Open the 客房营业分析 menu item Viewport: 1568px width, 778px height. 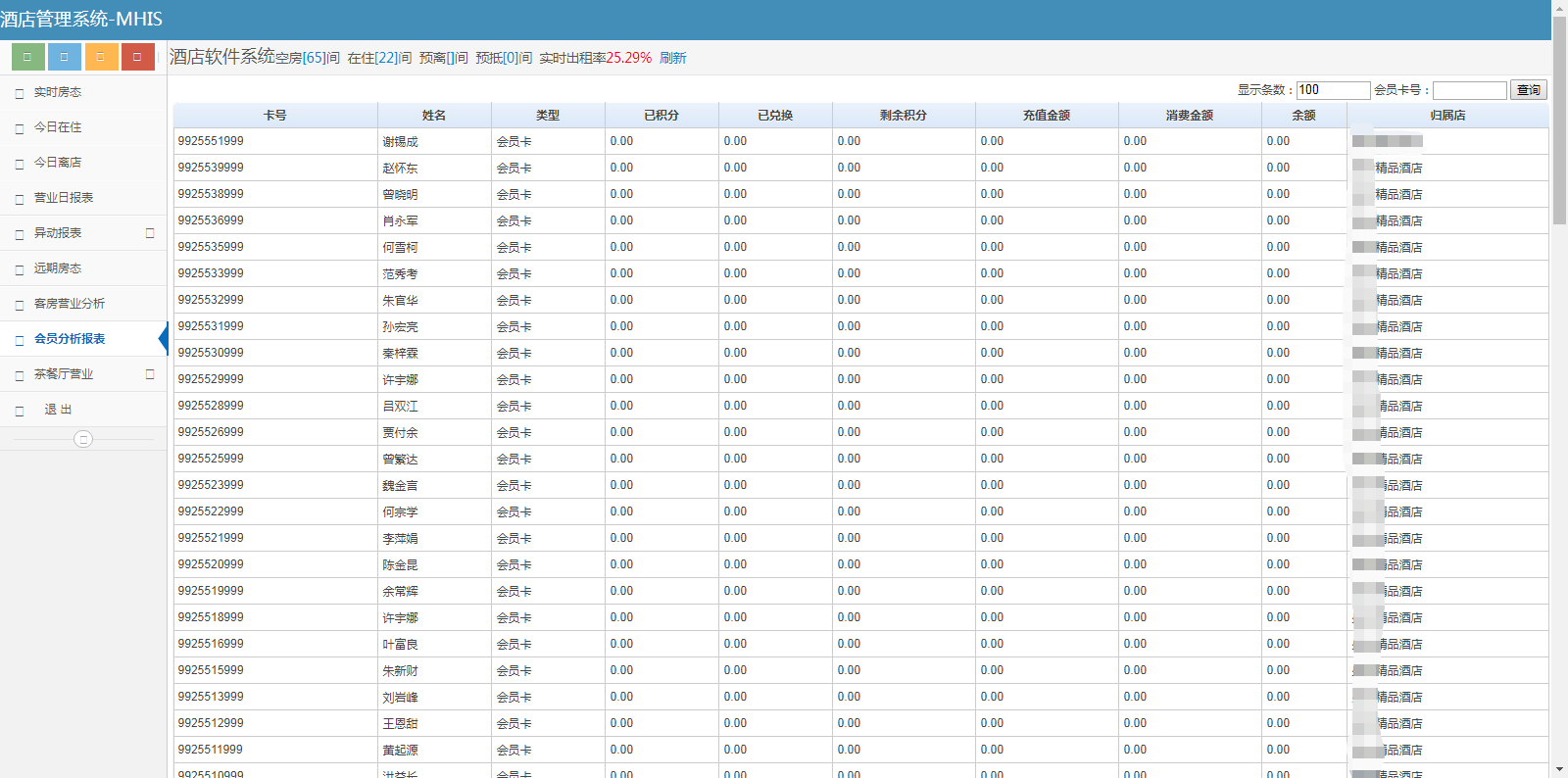coord(83,304)
